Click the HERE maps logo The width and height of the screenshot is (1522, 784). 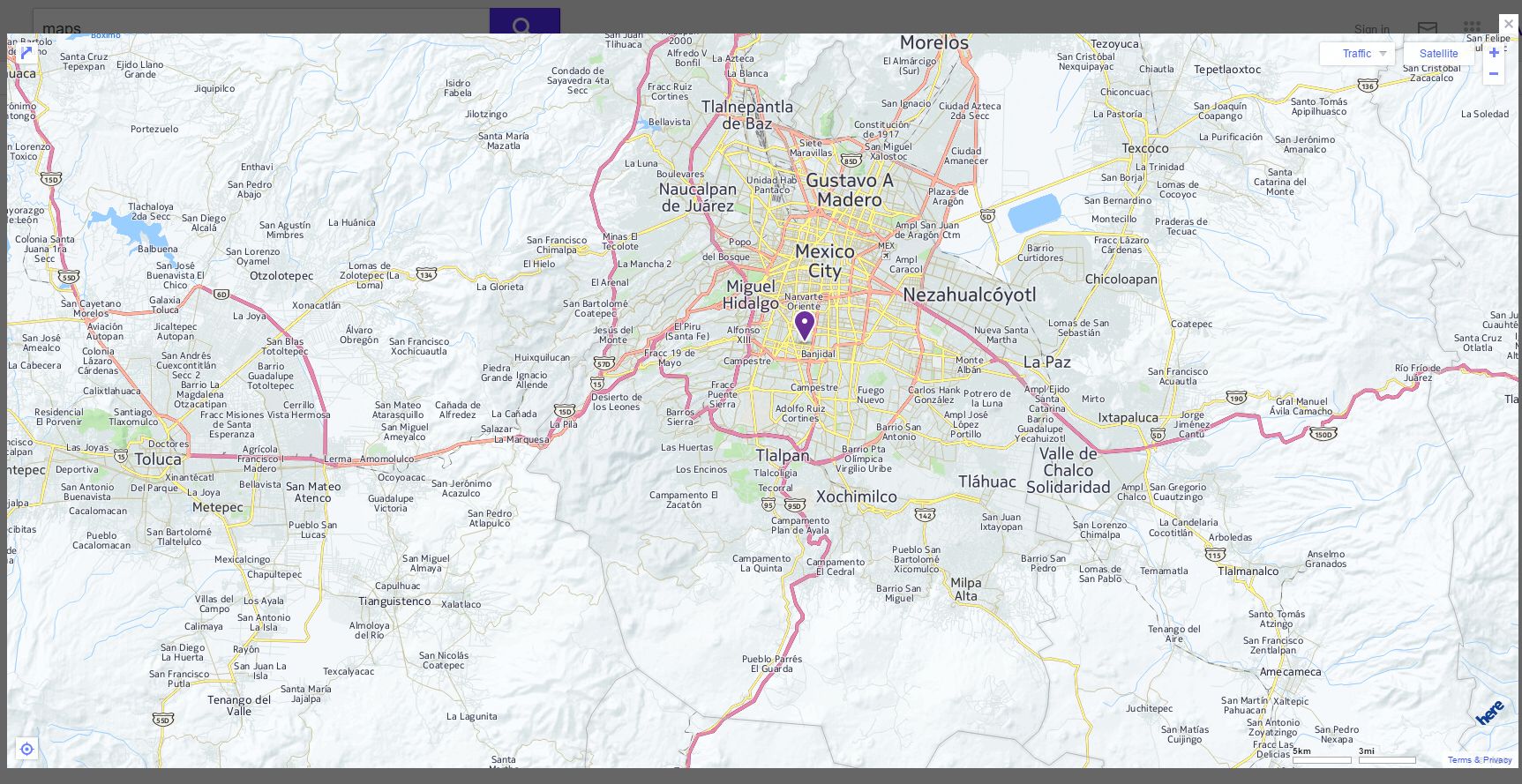tap(1489, 713)
